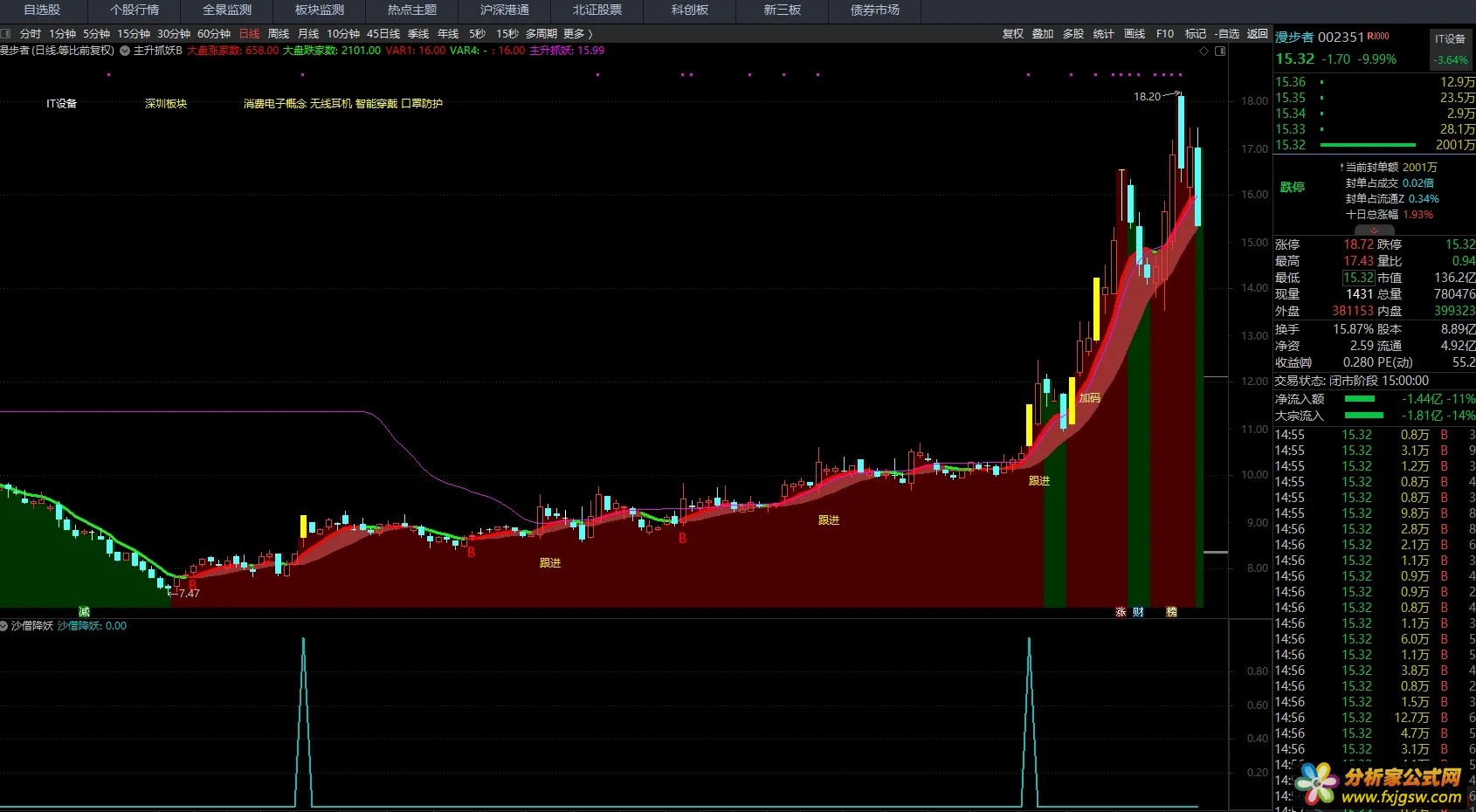Click the 榜 marker at chart bottom
The image size is (1476, 812).
(x=1172, y=612)
